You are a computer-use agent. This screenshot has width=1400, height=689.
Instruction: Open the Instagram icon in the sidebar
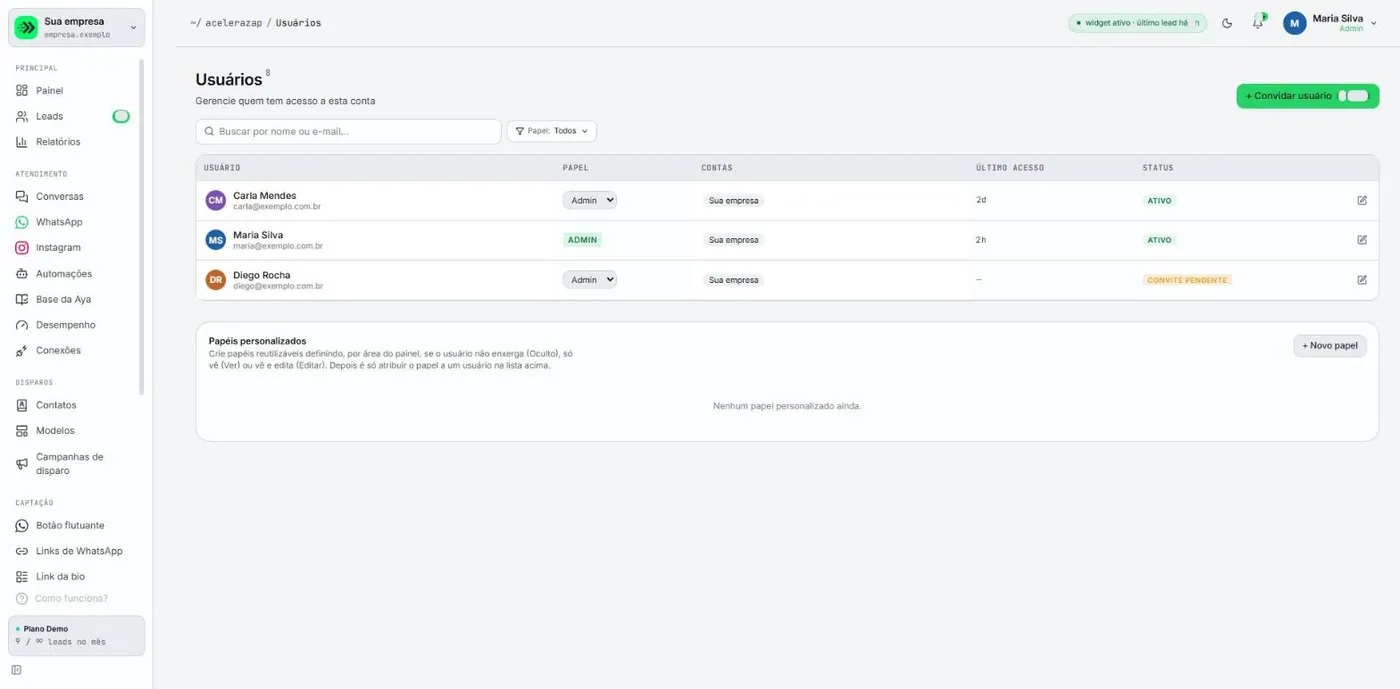[x=22, y=247]
